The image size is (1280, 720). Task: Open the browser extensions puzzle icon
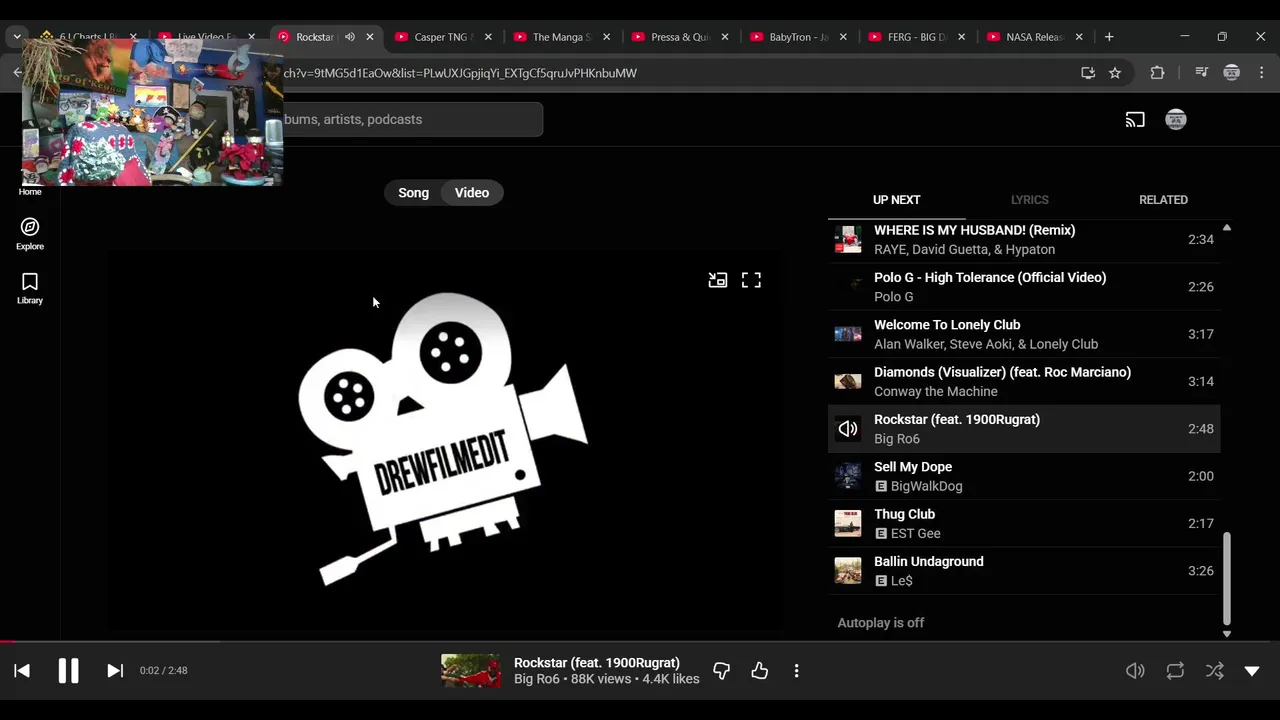pyautogui.click(x=1158, y=73)
